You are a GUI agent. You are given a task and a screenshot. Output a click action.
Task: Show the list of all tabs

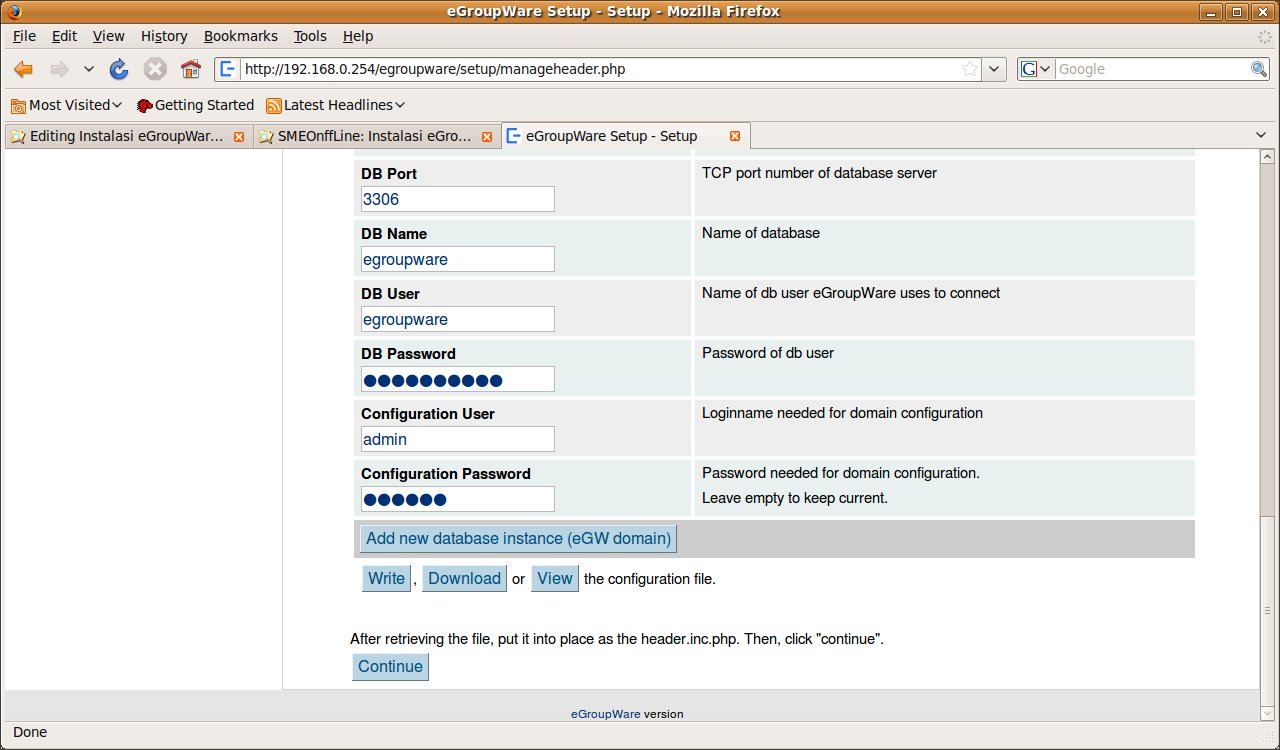(1260, 135)
